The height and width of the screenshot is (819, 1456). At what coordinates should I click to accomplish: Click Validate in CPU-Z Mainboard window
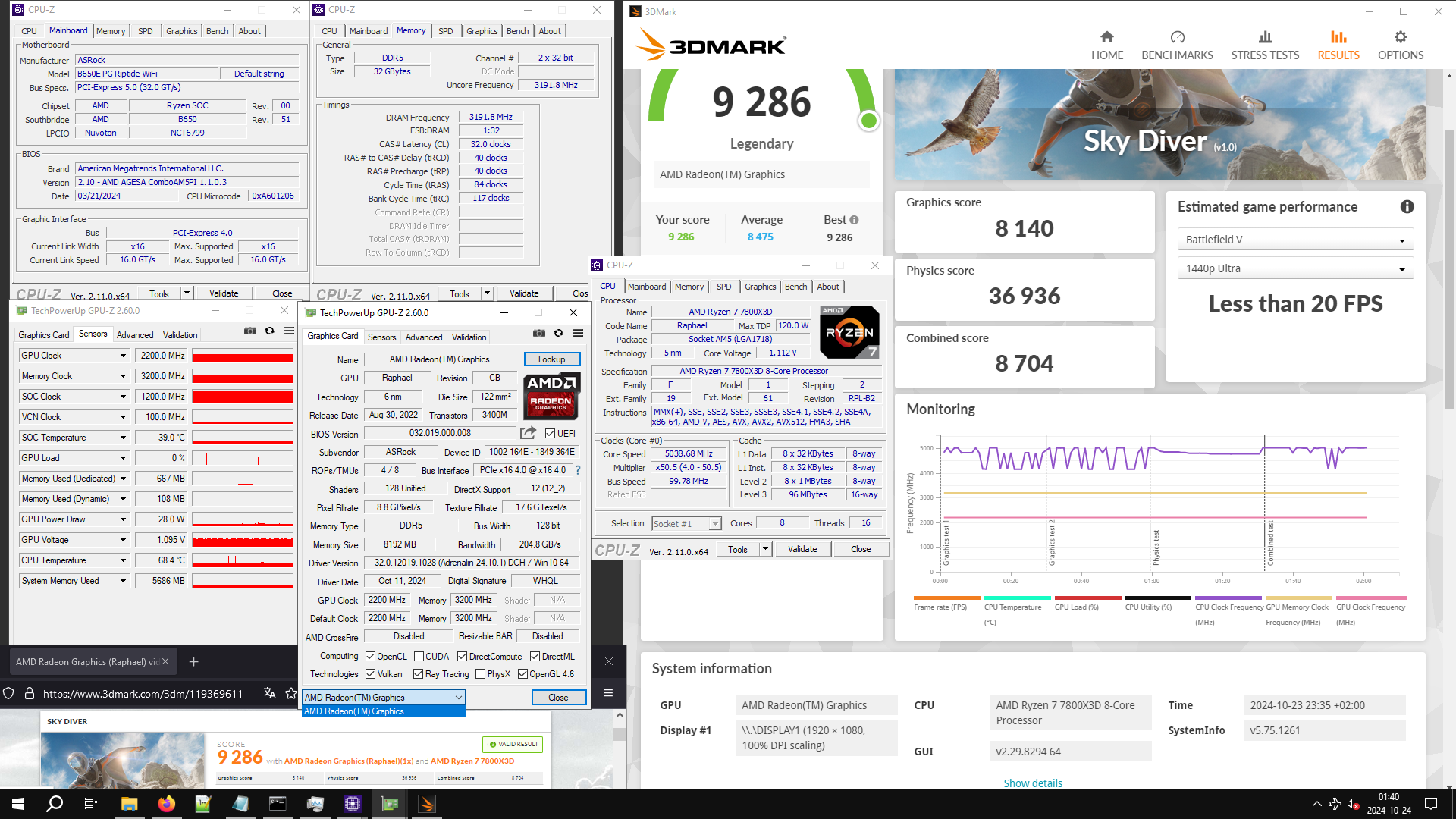coord(224,293)
